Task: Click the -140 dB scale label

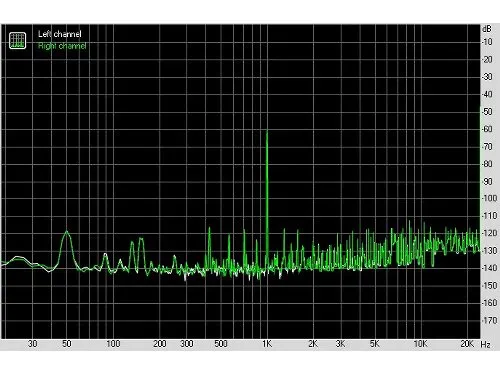Action: click(x=489, y=268)
